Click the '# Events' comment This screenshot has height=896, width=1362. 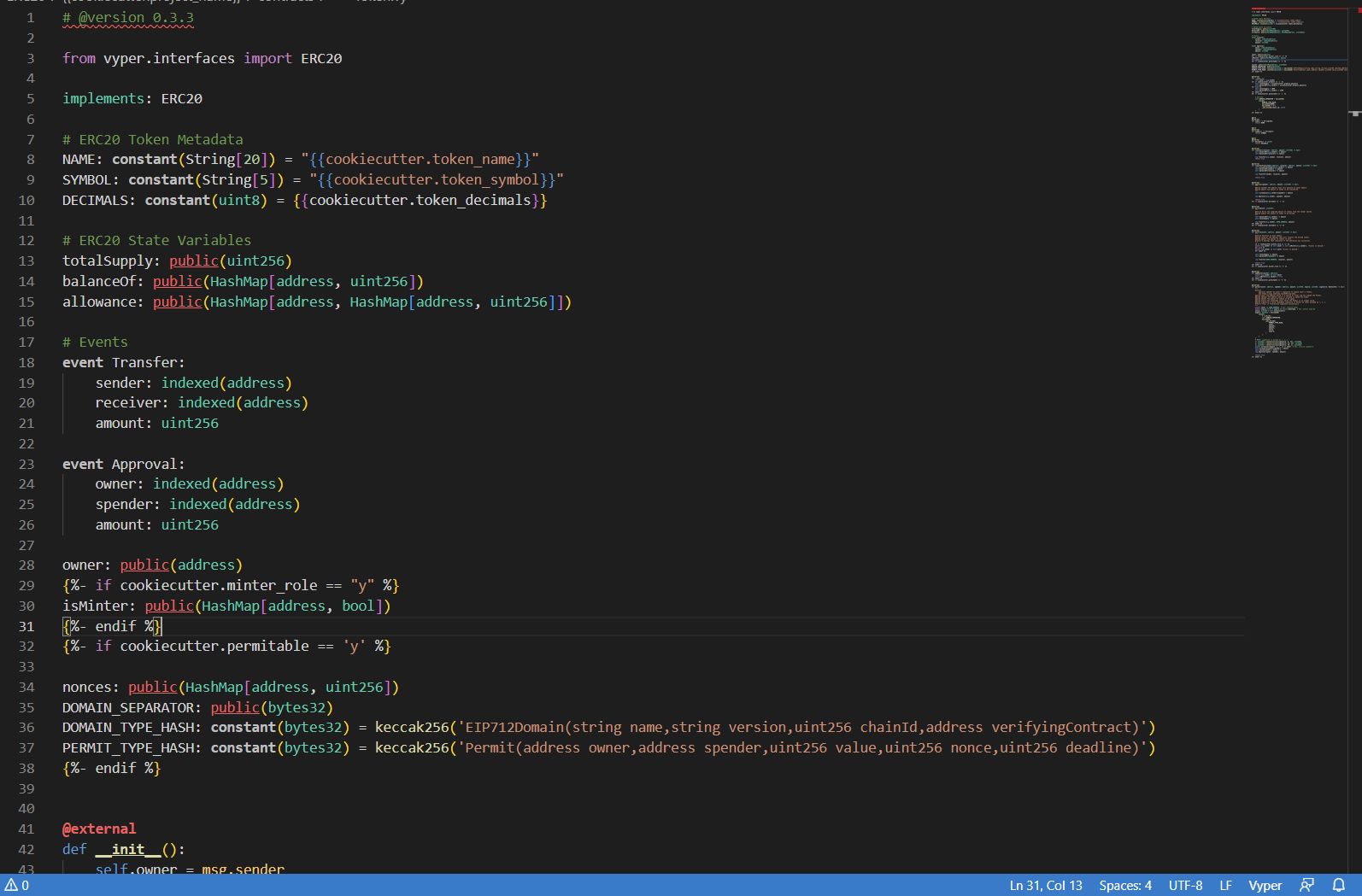95,342
